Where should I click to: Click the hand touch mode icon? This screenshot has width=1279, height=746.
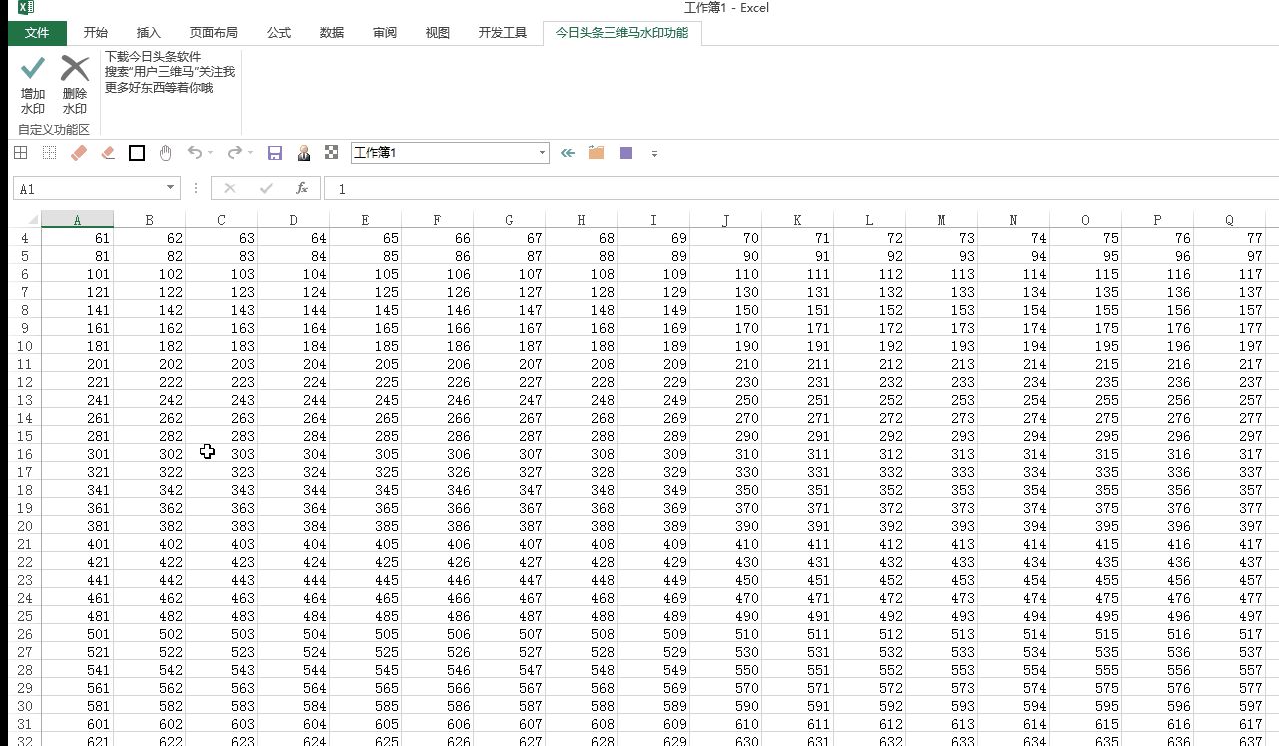(166, 153)
